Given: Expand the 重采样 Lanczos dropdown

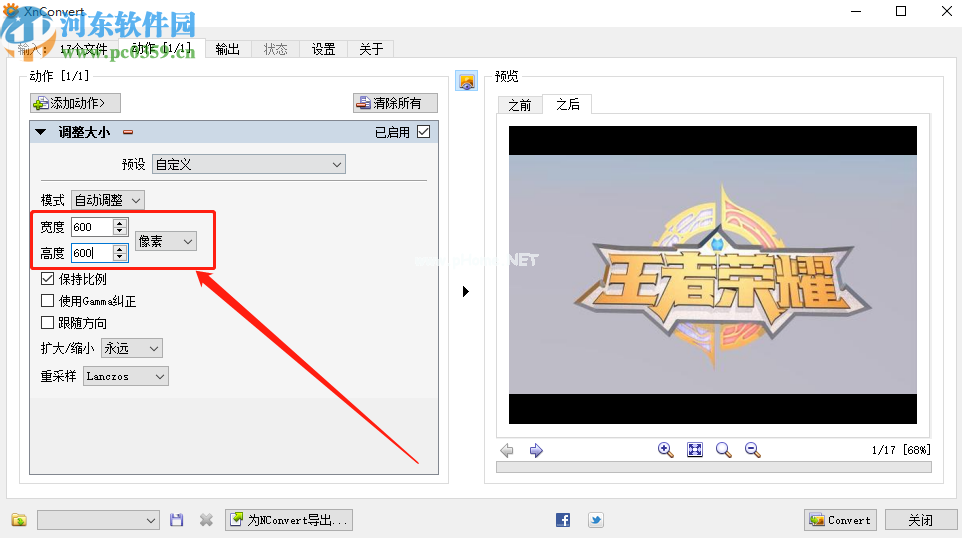Looking at the screenshot, I should click(x=125, y=376).
